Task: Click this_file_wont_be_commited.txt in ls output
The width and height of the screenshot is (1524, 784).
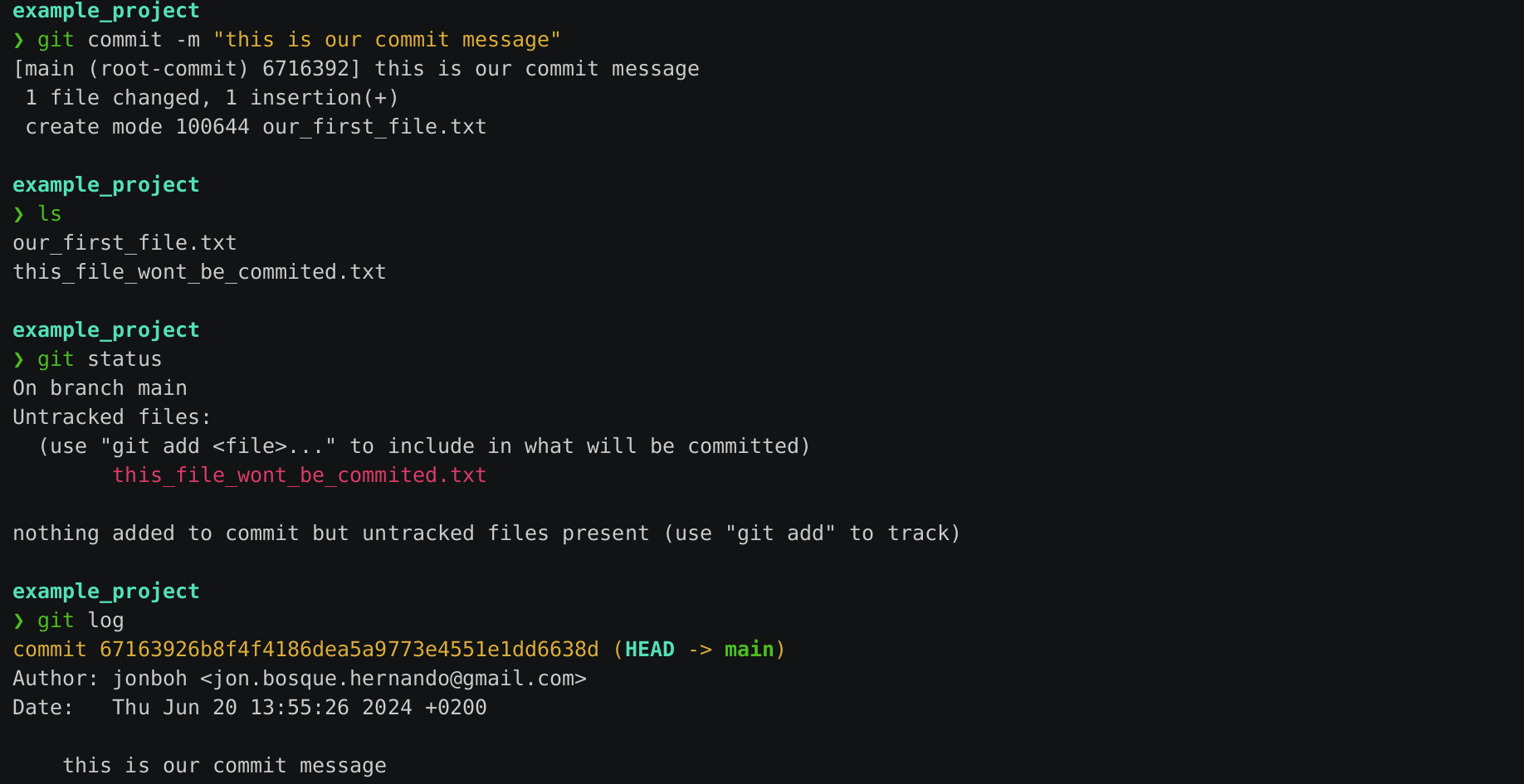Action: pos(199,272)
